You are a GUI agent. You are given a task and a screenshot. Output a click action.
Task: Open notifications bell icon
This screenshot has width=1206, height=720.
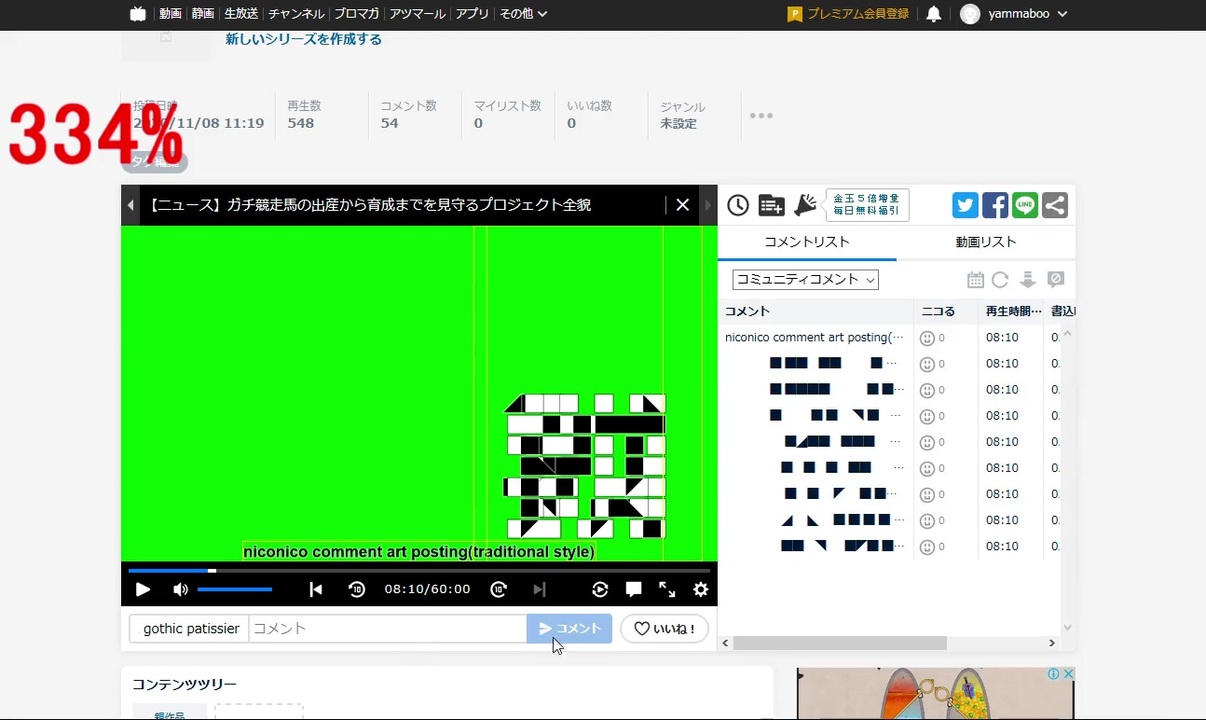click(x=933, y=14)
